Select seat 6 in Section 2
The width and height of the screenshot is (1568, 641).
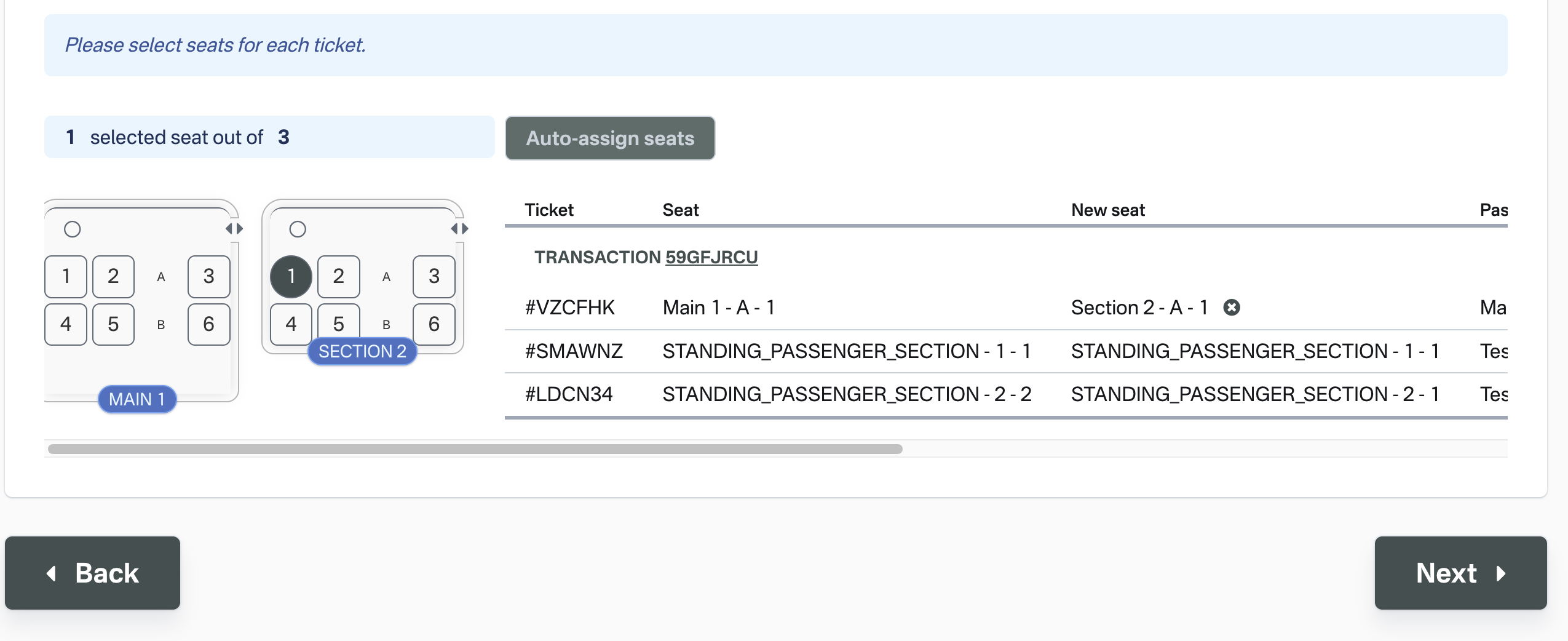pyautogui.click(x=434, y=324)
